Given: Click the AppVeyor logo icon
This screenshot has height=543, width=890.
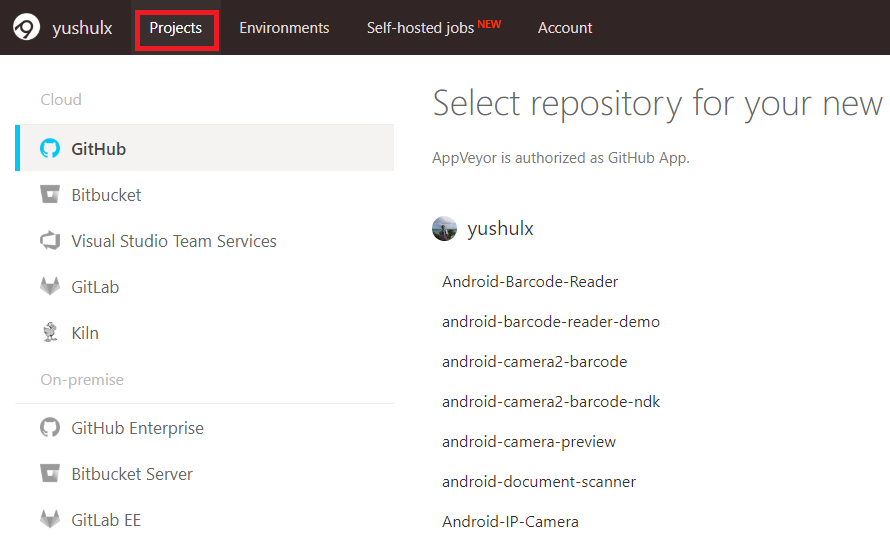Looking at the screenshot, I should (x=26, y=27).
